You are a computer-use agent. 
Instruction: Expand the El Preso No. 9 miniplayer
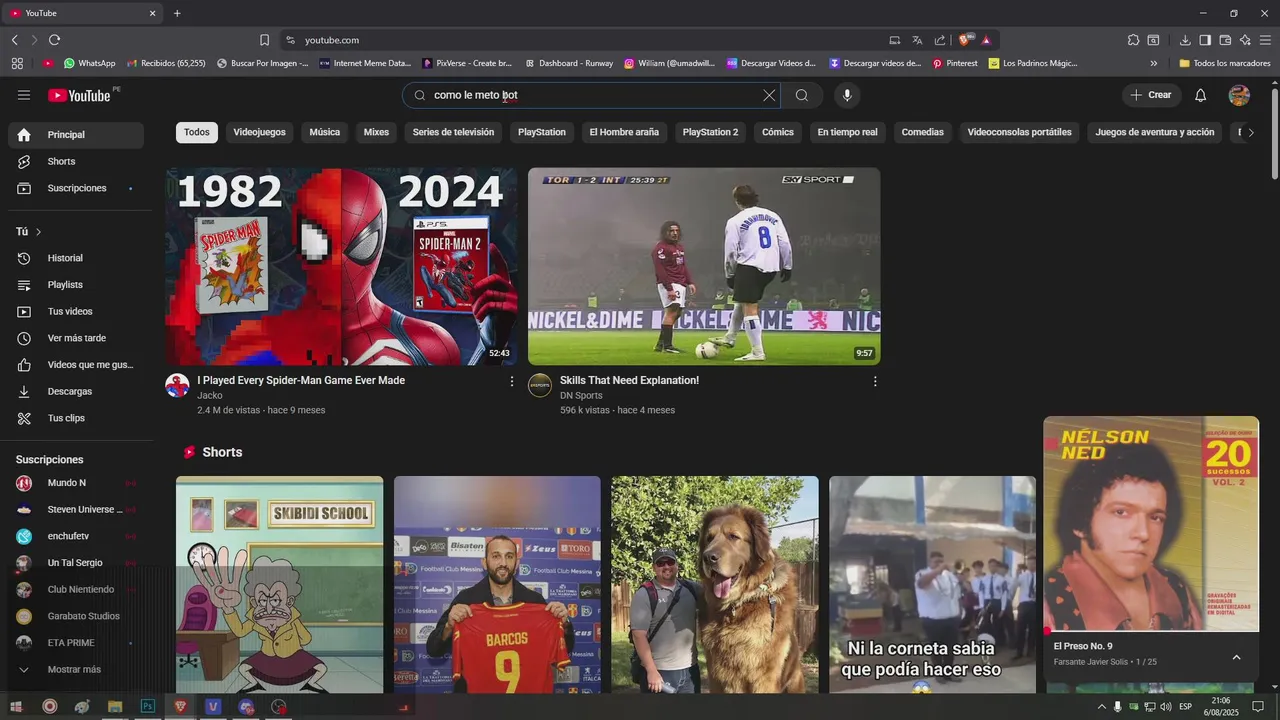click(1236, 657)
